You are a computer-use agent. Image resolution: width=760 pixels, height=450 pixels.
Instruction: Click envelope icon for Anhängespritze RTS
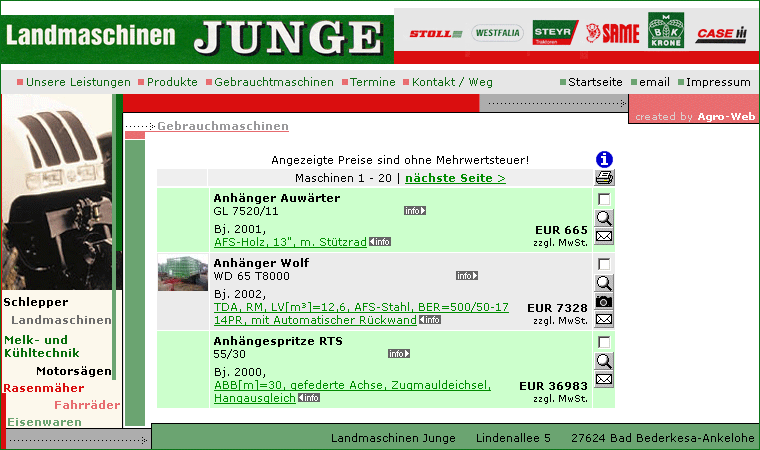pos(604,379)
